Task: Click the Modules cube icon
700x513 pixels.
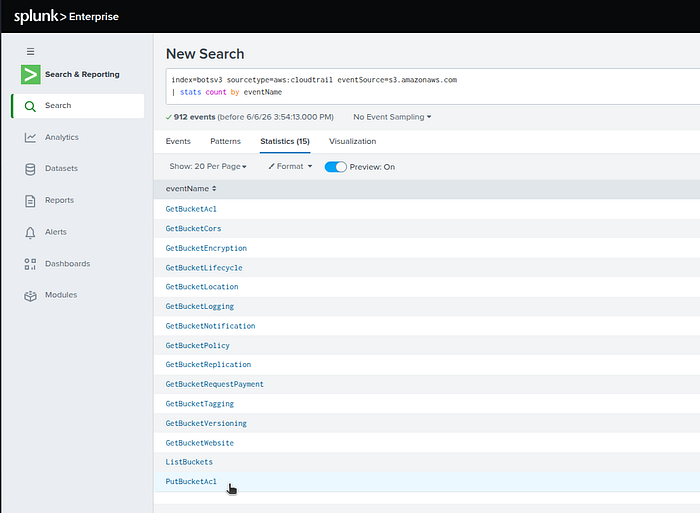Action: click(30, 296)
